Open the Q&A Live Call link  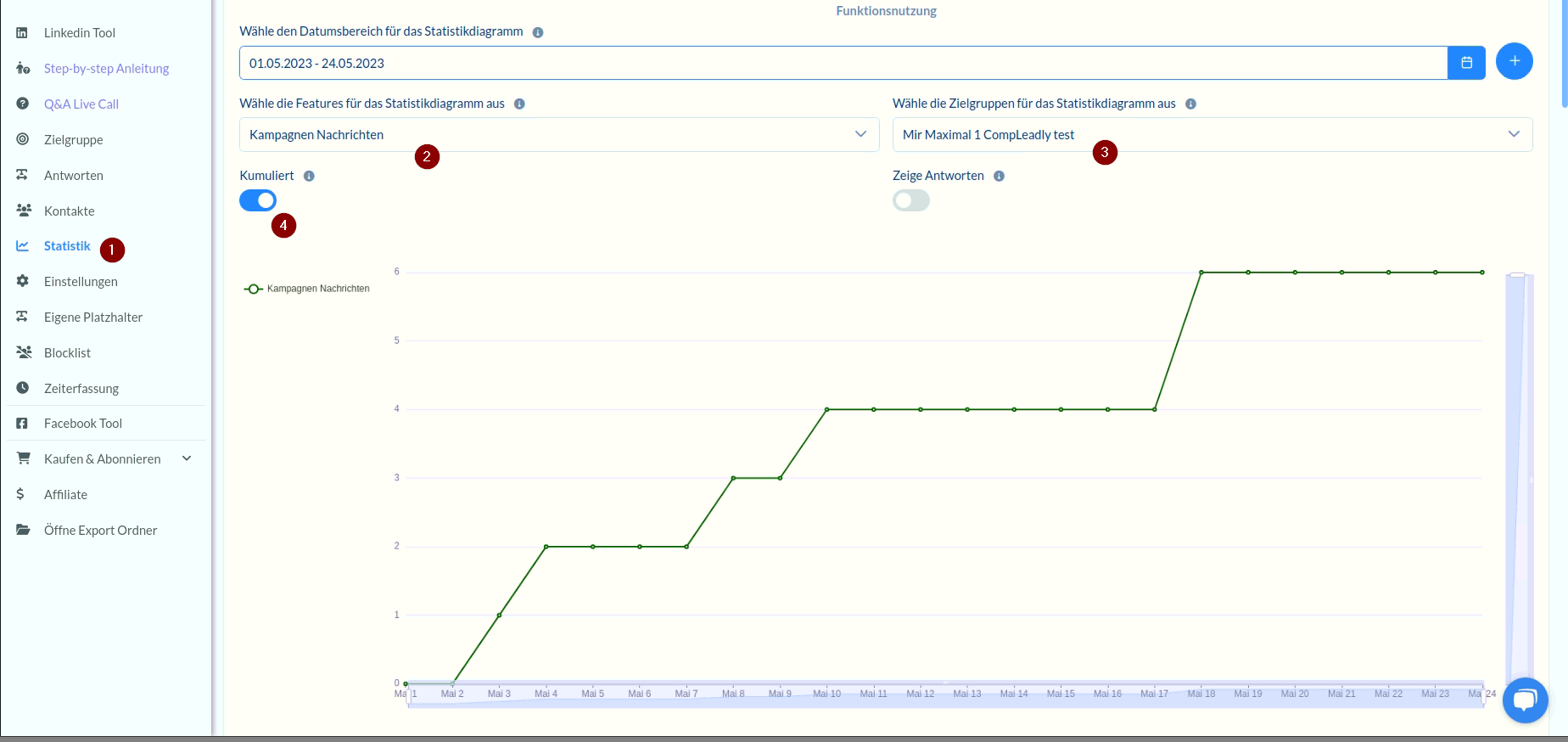point(81,104)
